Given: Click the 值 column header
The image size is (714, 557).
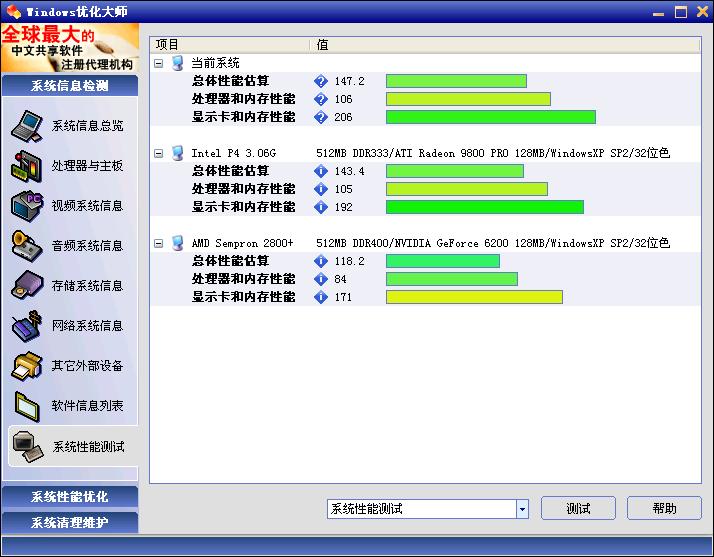Looking at the screenshot, I should 505,45.
